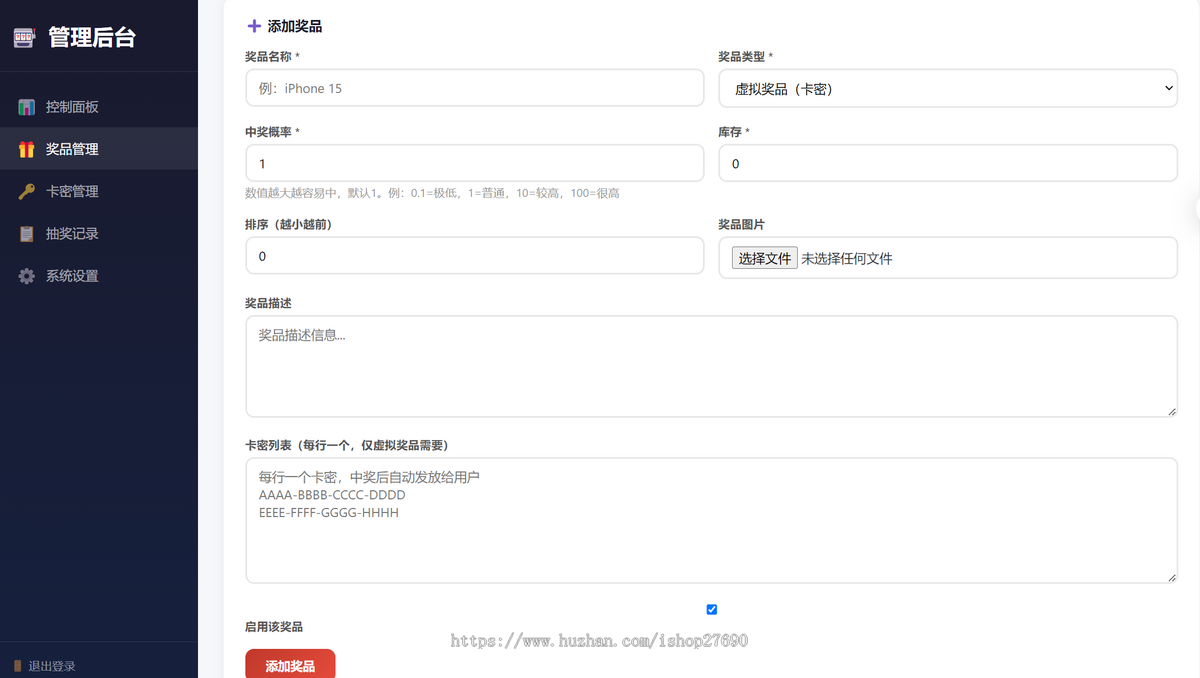The image size is (1200, 678).
Task: Click the 系统设置 gear icon
Action: click(27, 276)
